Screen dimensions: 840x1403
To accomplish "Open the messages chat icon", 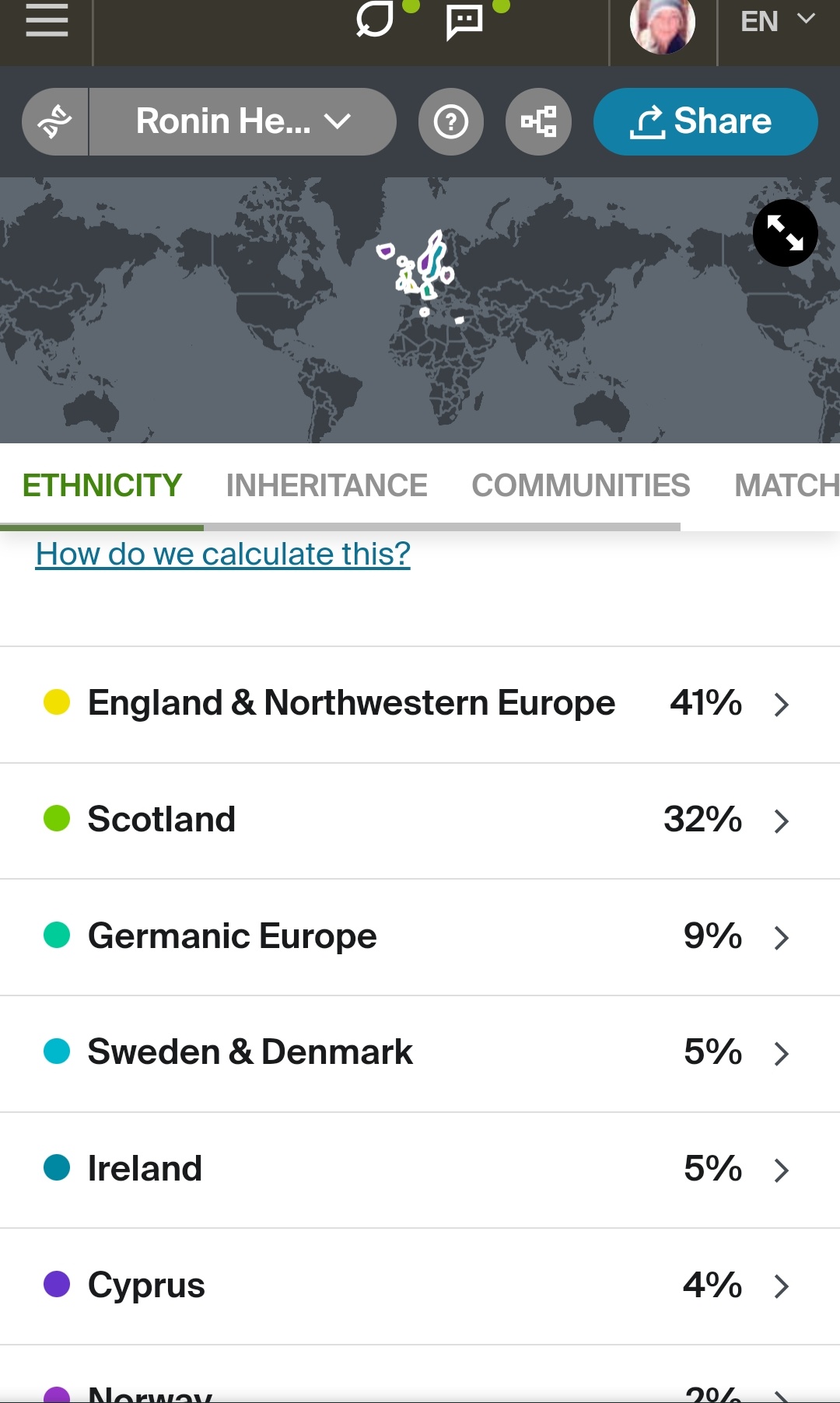I will click(464, 22).
